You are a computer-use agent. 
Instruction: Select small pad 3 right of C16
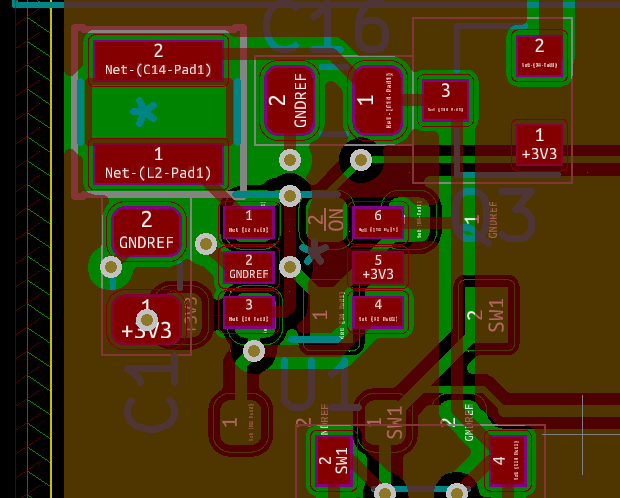[445, 100]
